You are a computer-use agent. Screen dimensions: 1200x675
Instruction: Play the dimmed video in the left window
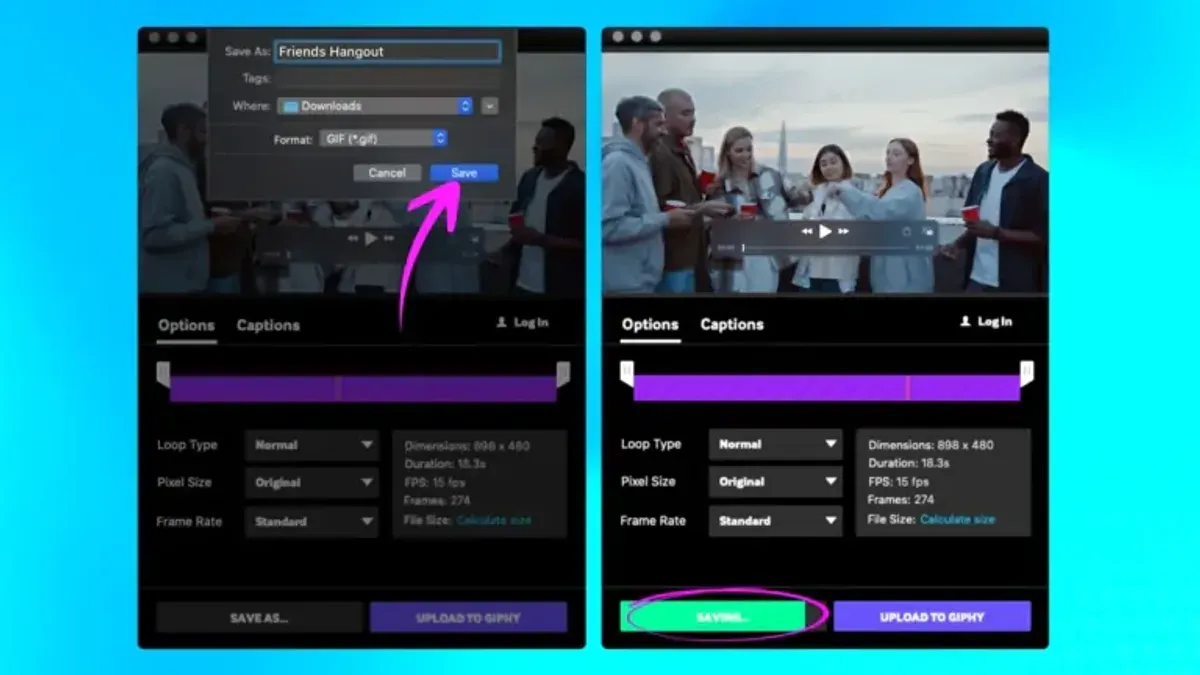tap(371, 239)
